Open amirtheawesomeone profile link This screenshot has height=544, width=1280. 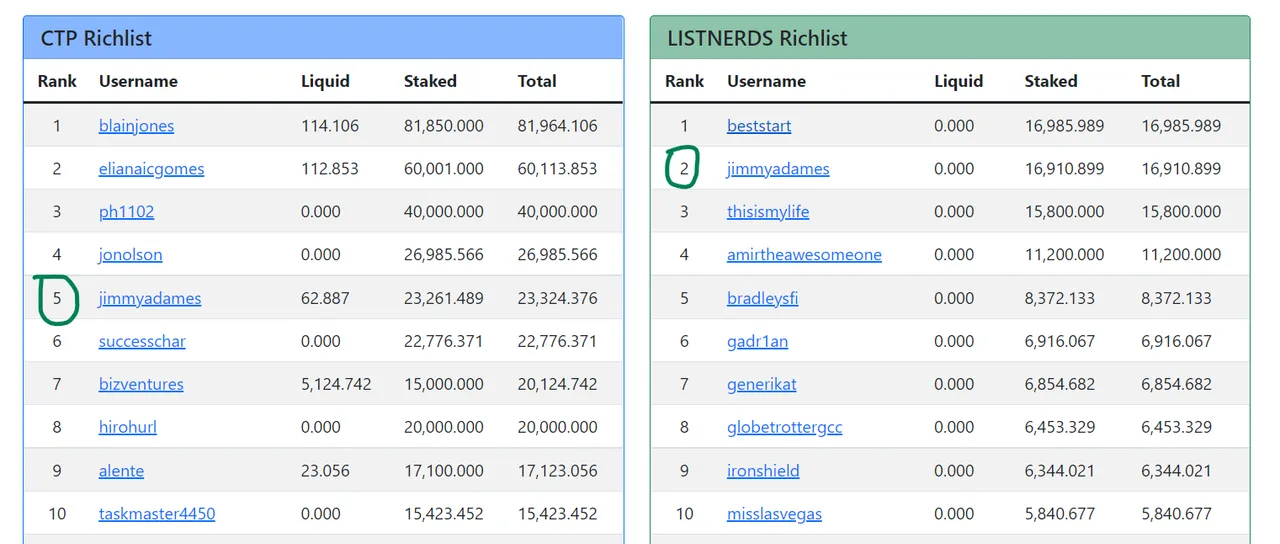[804, 255]
